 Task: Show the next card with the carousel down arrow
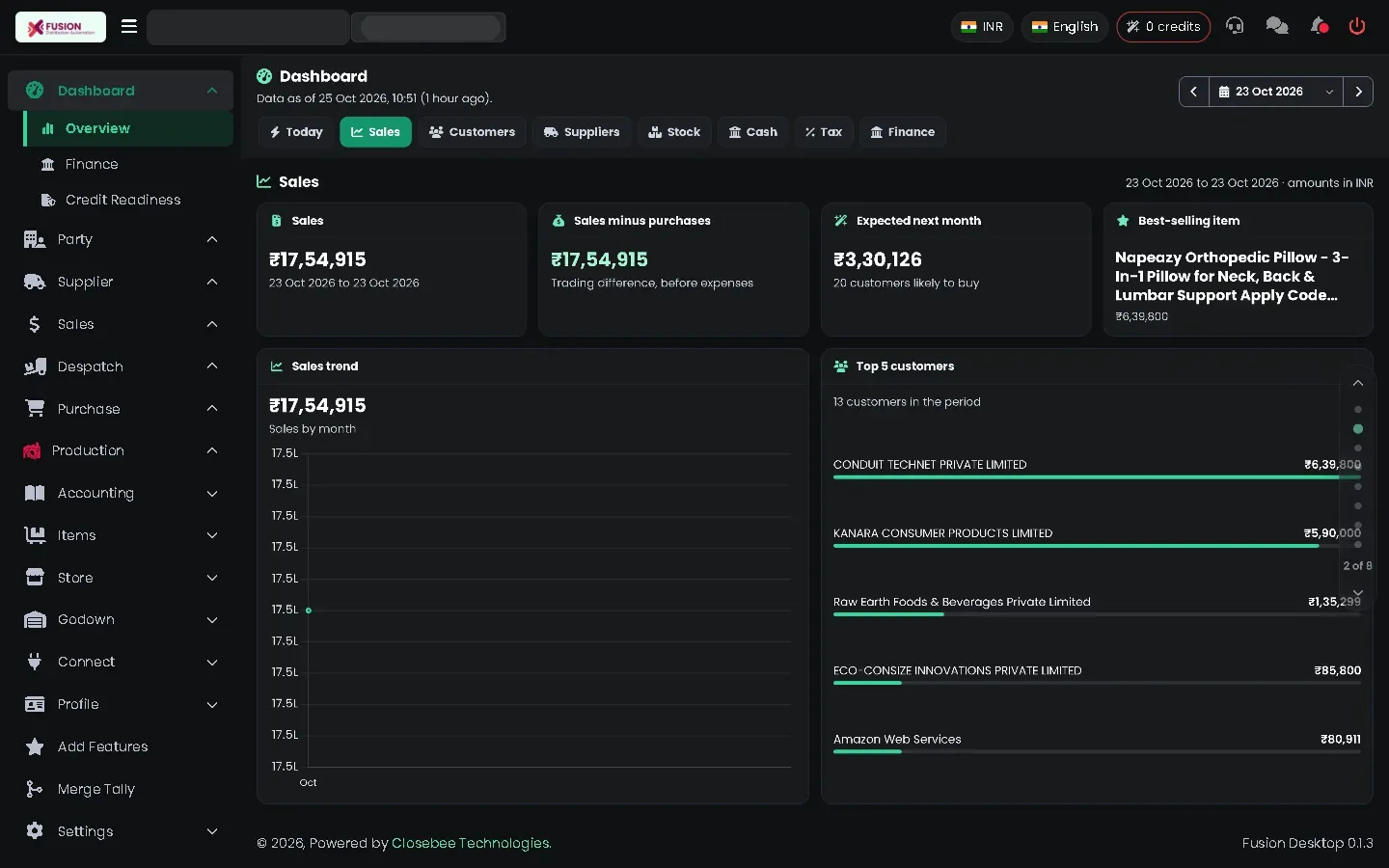1358,592
